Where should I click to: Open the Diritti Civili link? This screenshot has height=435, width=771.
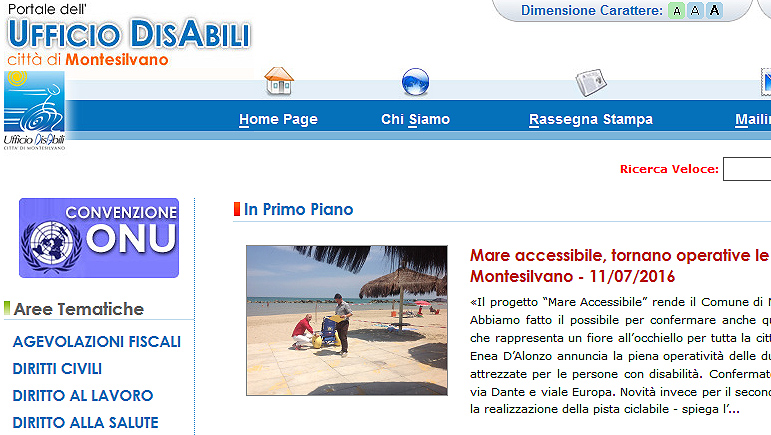tap(57, 369)
